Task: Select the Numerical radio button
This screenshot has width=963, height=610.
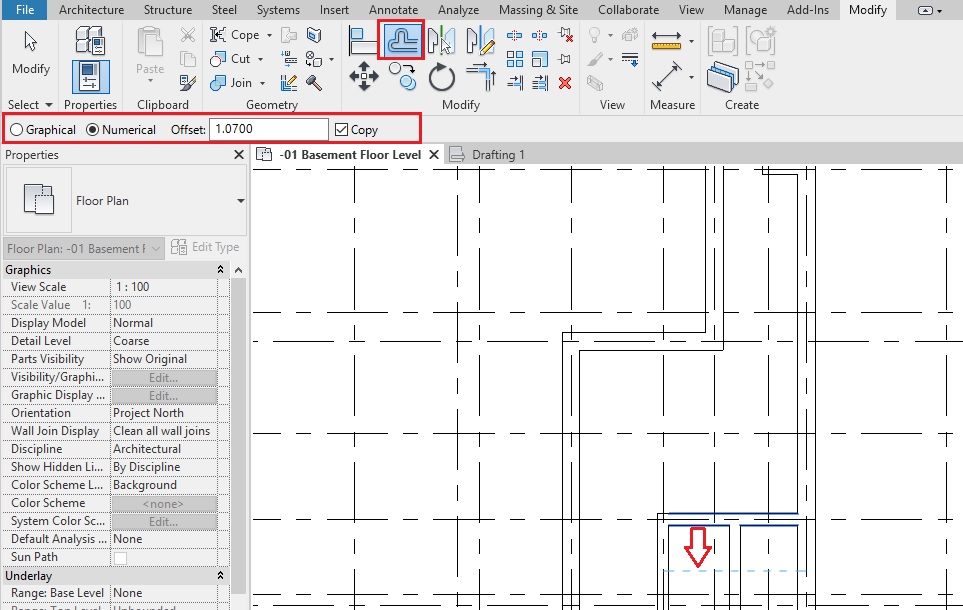Action: pos(93,130)
